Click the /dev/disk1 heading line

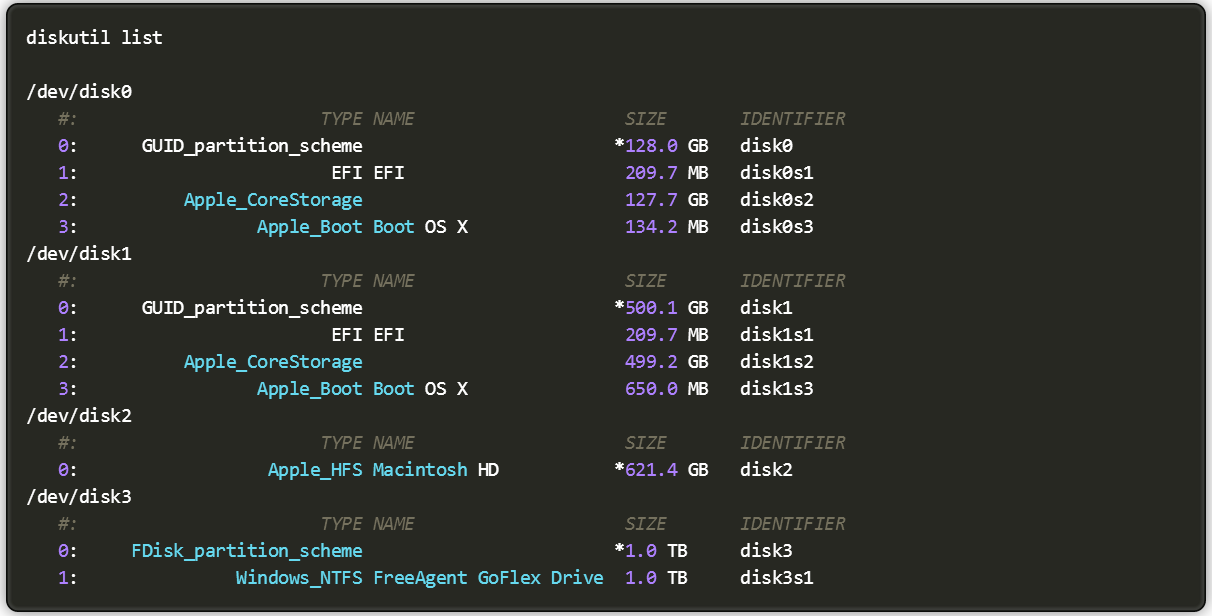pos(79,254)
